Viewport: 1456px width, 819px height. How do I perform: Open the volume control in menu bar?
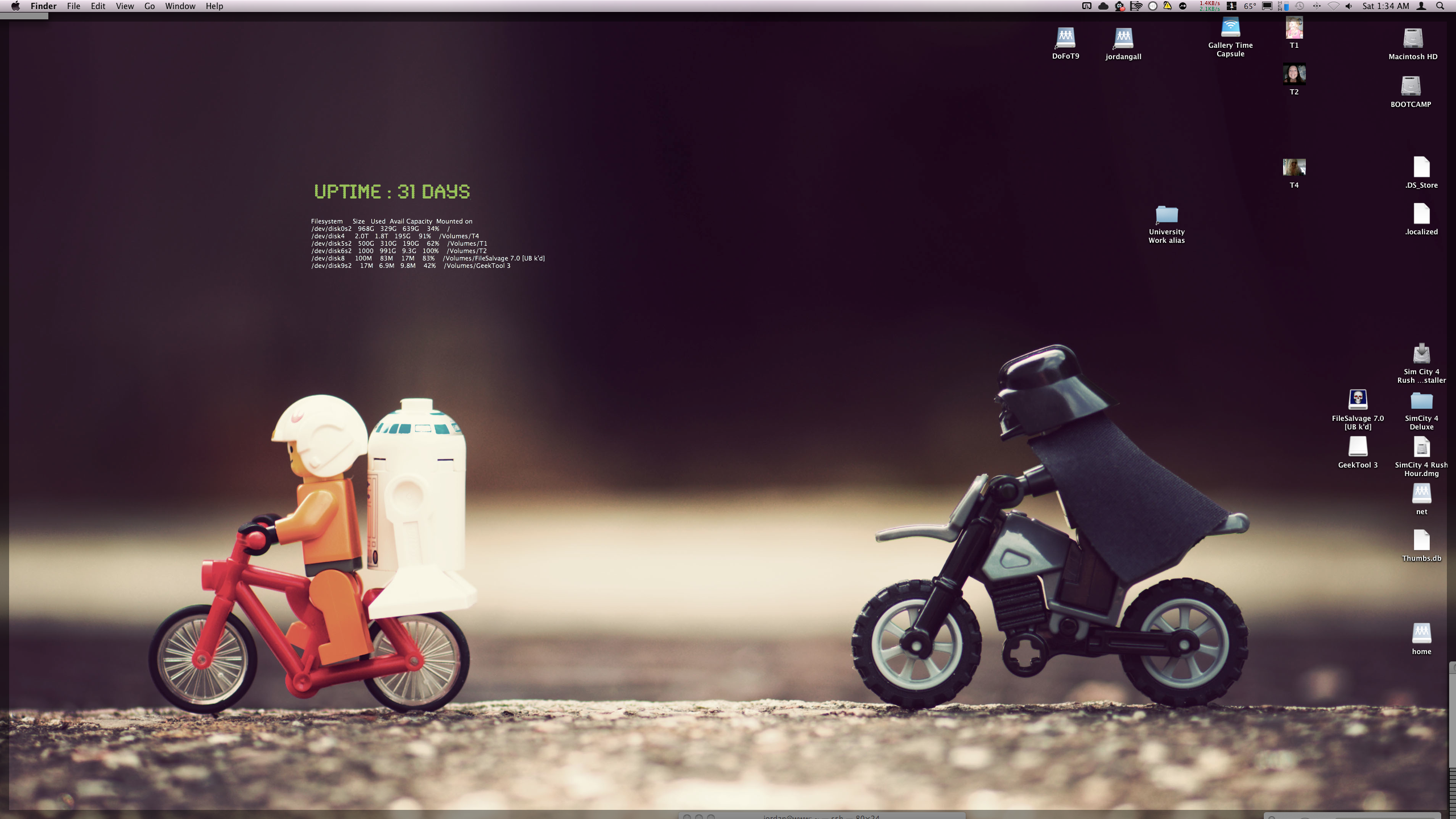point(1349,6)
